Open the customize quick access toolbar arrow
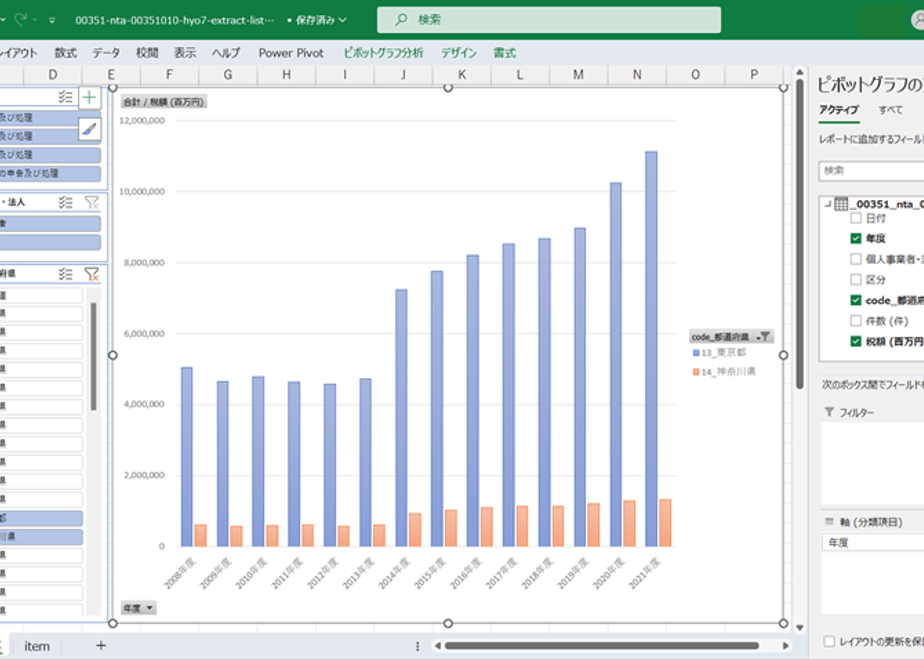 [x=52, y=20]
